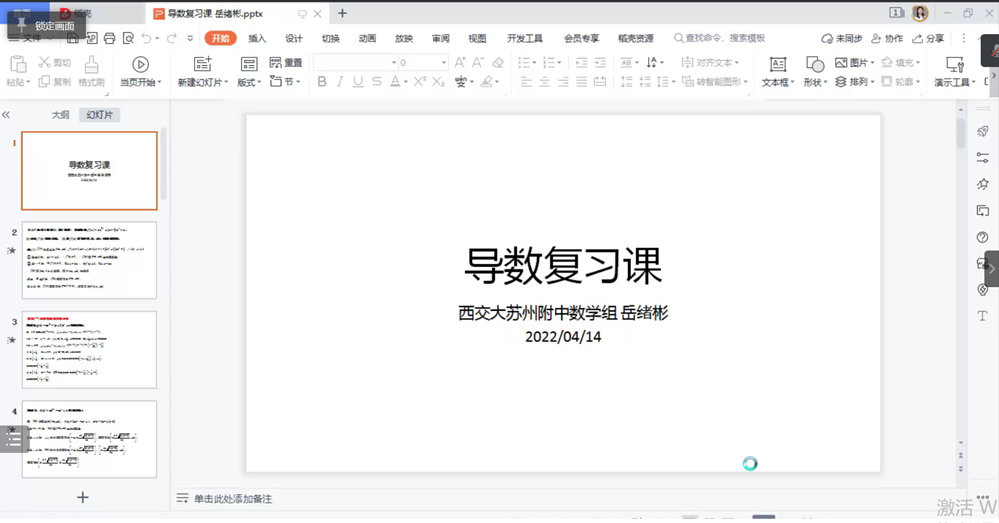Toggle Strikethrough formatting

tap(377, 82)
